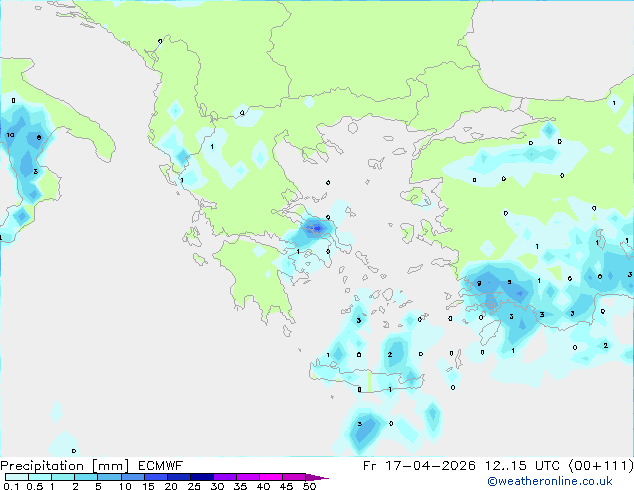Click the legend label '20'
Viewport: 634px width, 490px height.
tap(171, 486)
